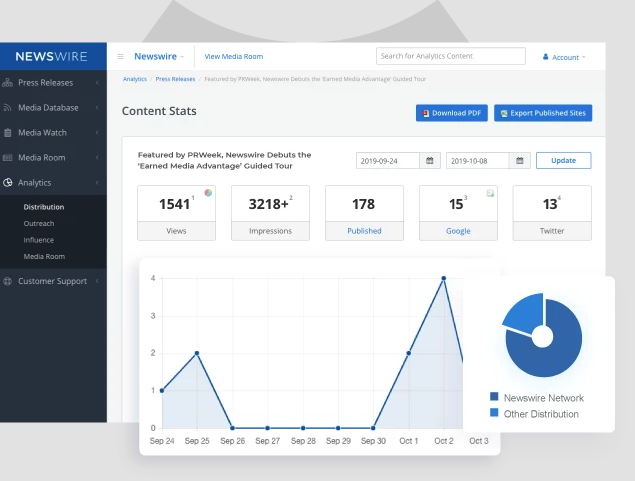Viewport: 635px width, 481px height.
Task: Select Media Room under Analytics submenu
Action: pyautogui.click(x=44, y=257)
